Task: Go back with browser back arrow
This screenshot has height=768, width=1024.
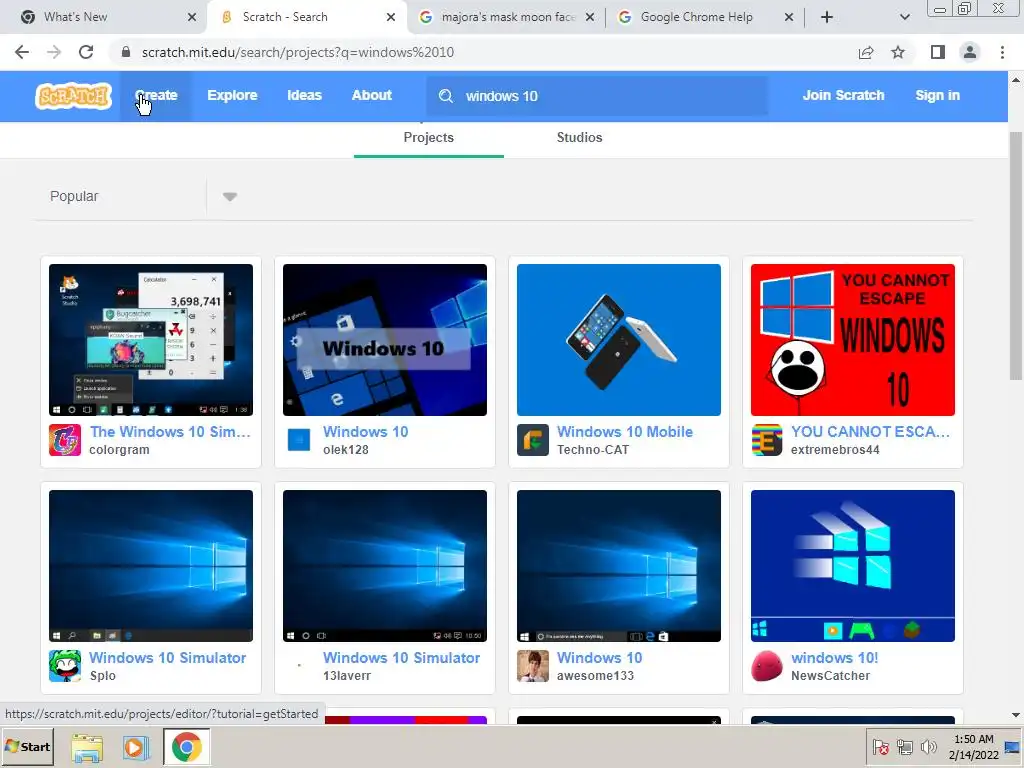Action: (22, 52)
